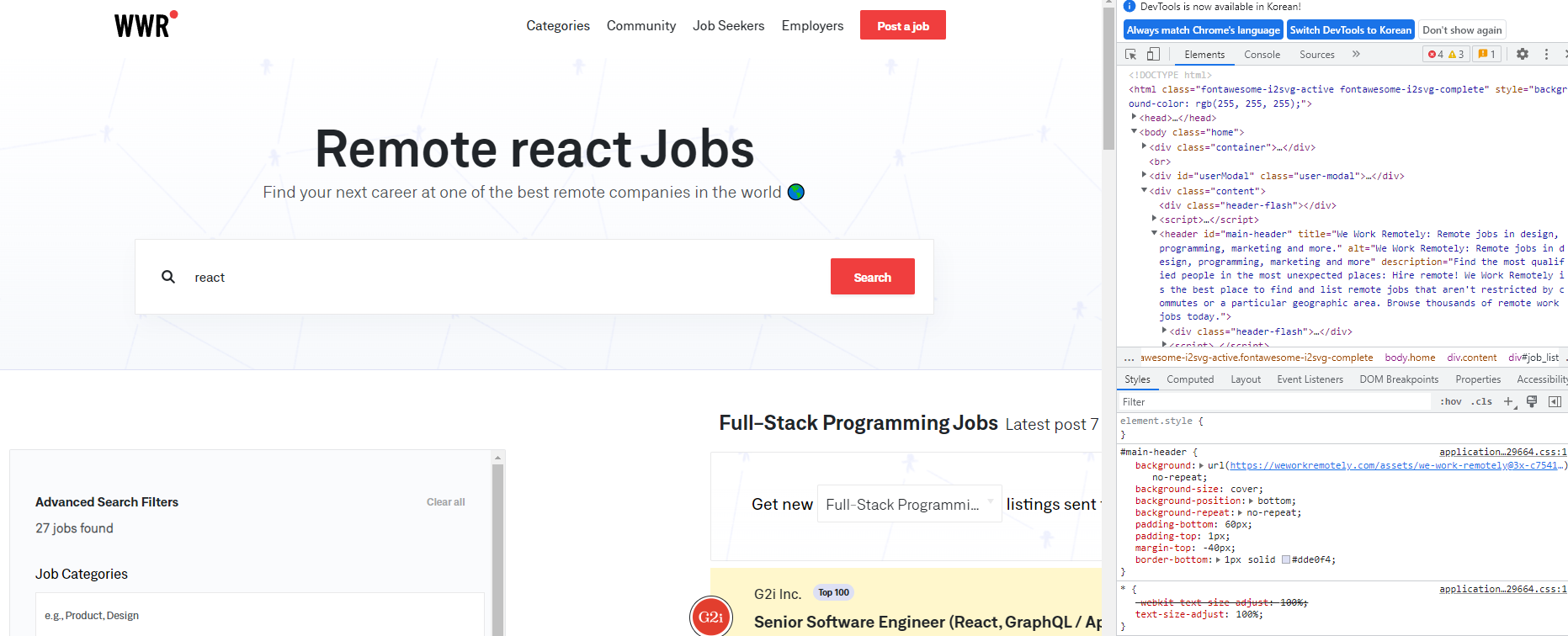Viewport: 1568px width, 636px height.
Task: Expand the background shorthand property
Action: [x=1202, y=465]
